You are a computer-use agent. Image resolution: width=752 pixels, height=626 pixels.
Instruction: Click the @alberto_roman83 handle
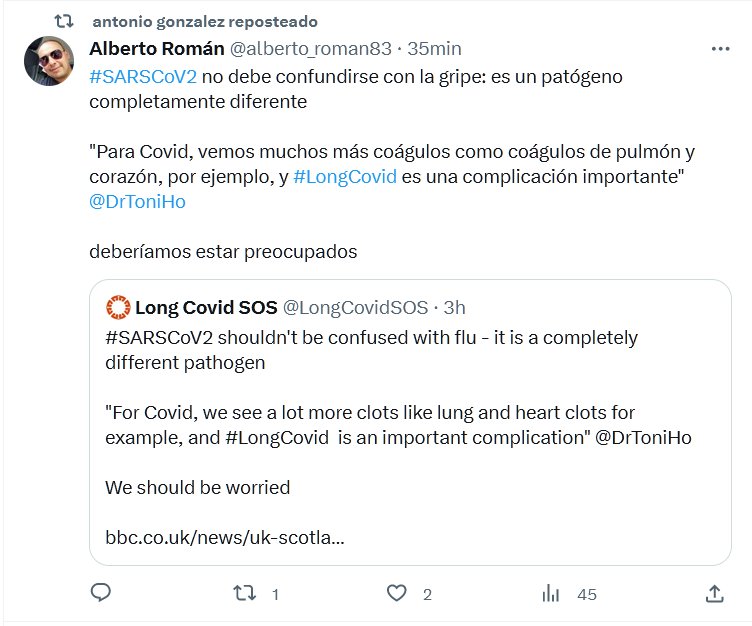[313, 48]
